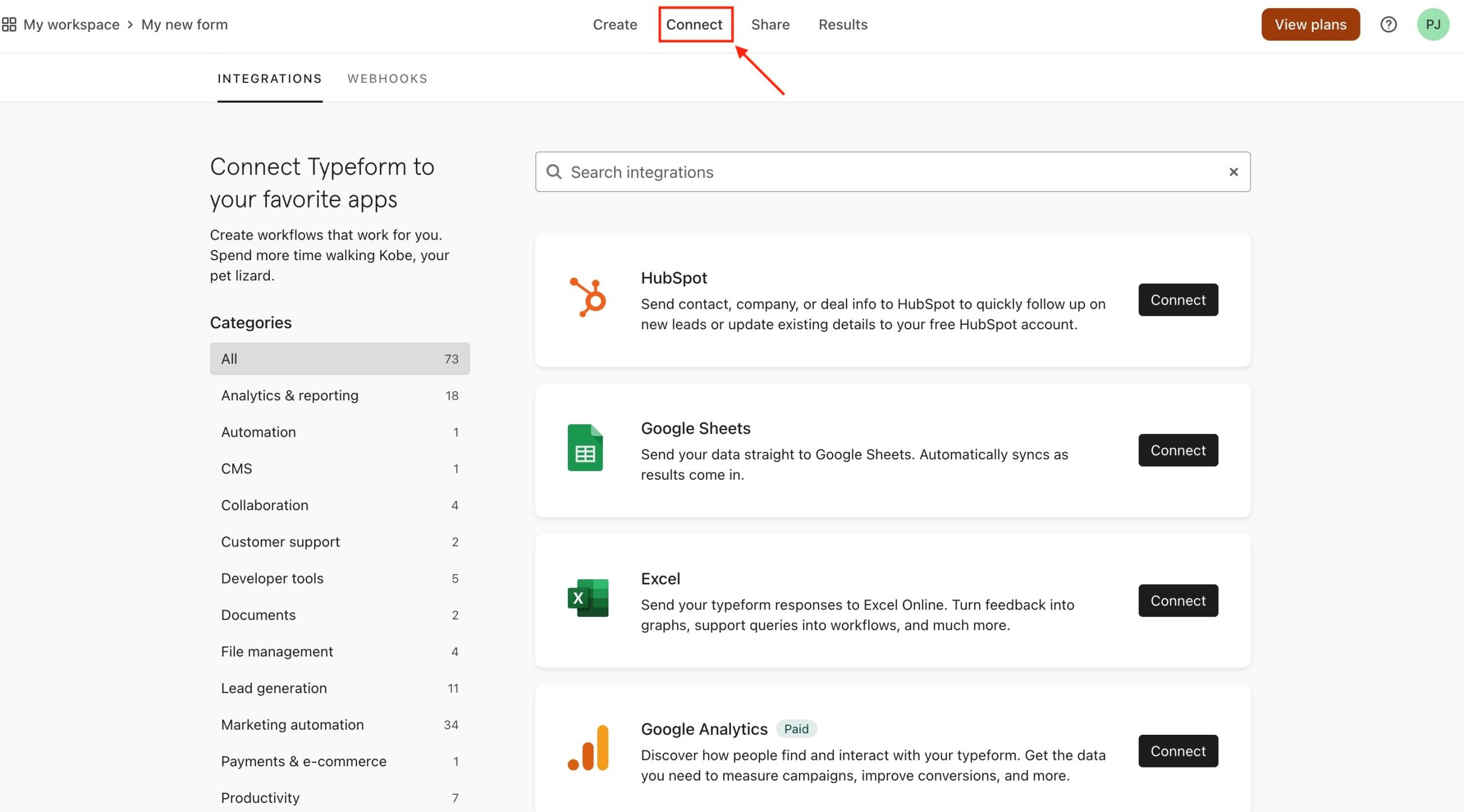Connect HubSpot to your form
The image size is (1464, 812).
(1178, 300)
